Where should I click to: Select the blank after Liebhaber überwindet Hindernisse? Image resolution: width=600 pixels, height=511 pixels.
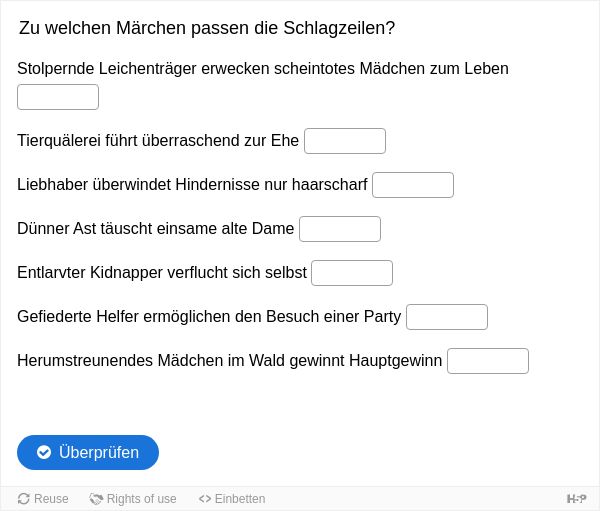413,185
